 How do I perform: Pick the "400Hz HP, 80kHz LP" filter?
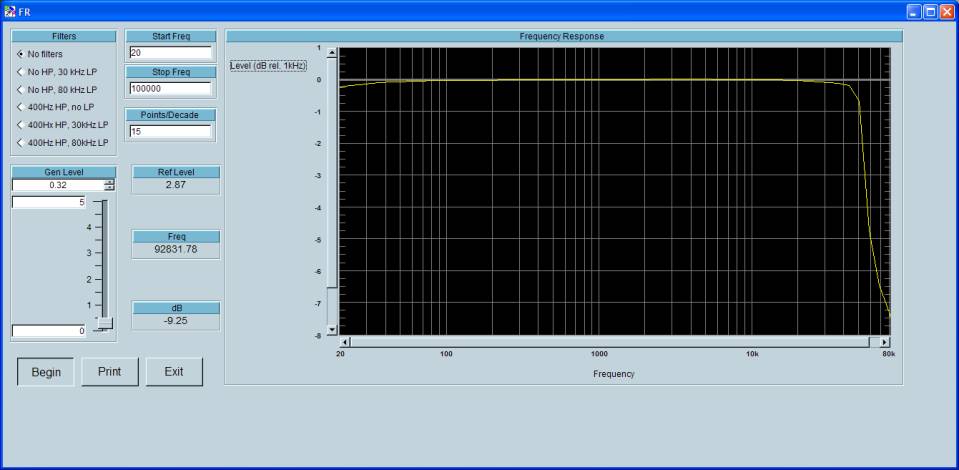20,142
